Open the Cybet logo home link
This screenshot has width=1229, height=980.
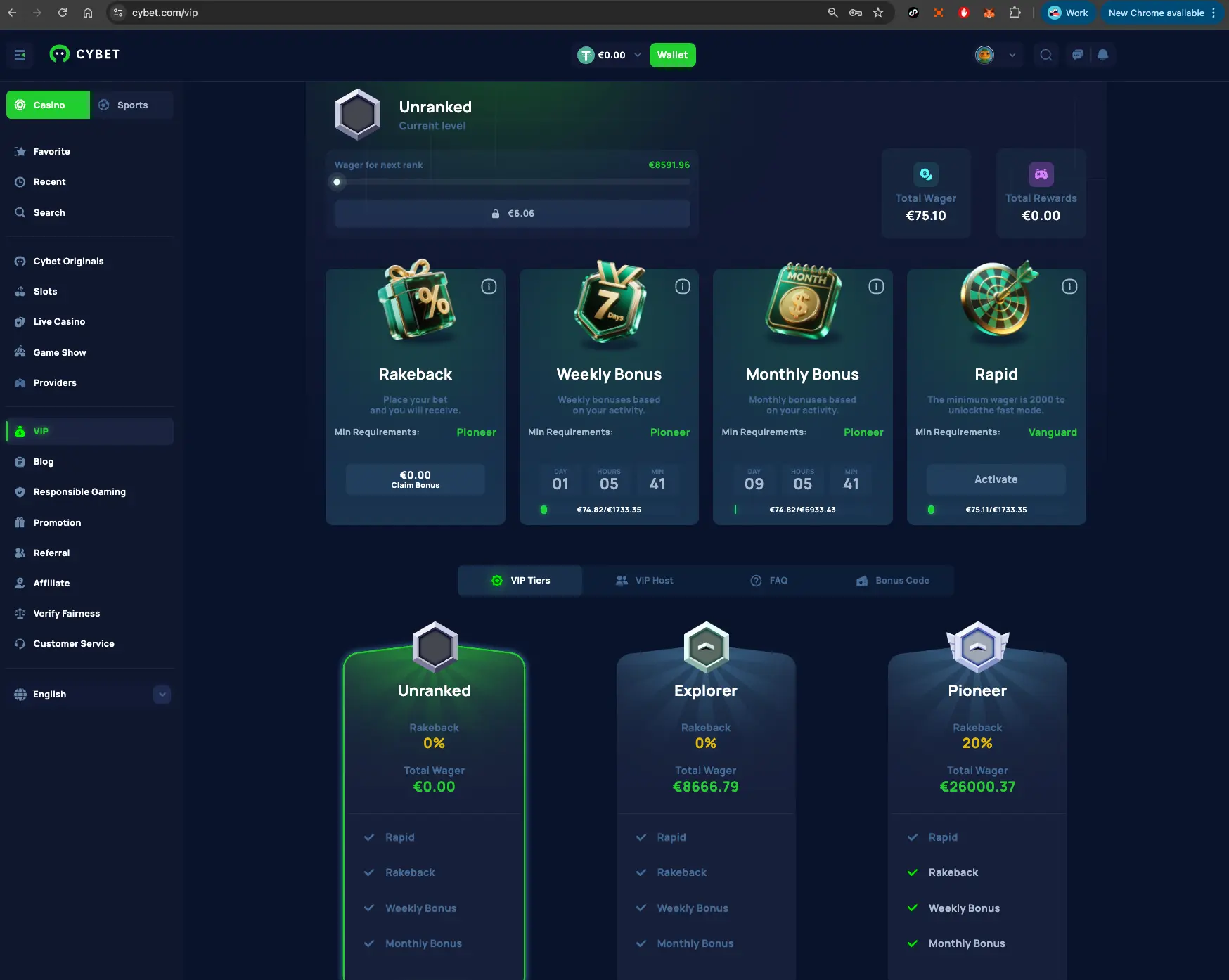[x=84, y=54]
